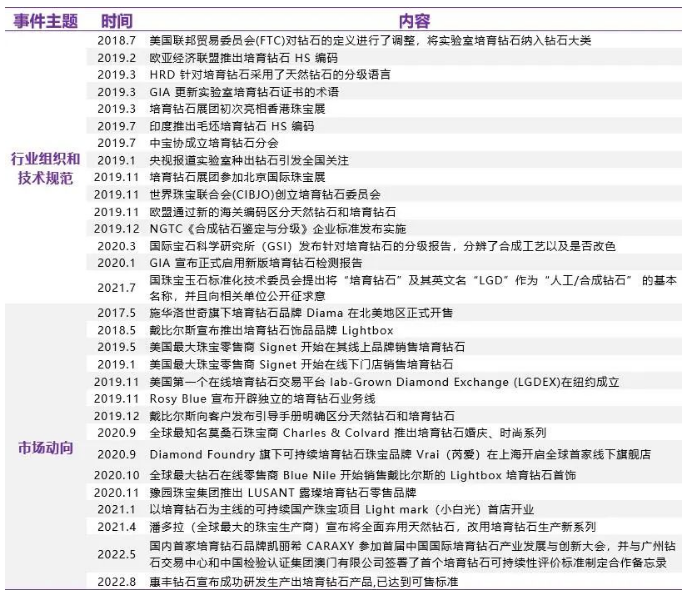This screenshot has width=688, height=600.
Task: Click the 时间 column header
Action: [117, 21]
